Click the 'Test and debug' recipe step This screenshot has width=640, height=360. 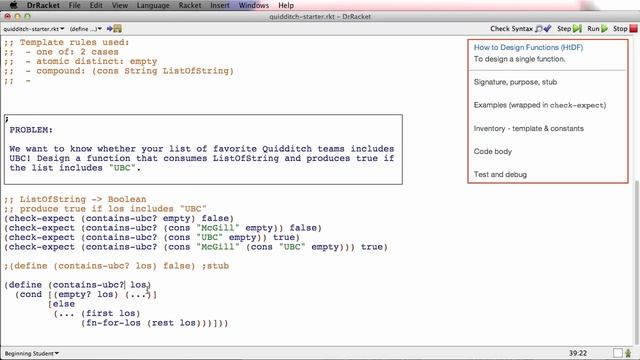coord(500,174)
